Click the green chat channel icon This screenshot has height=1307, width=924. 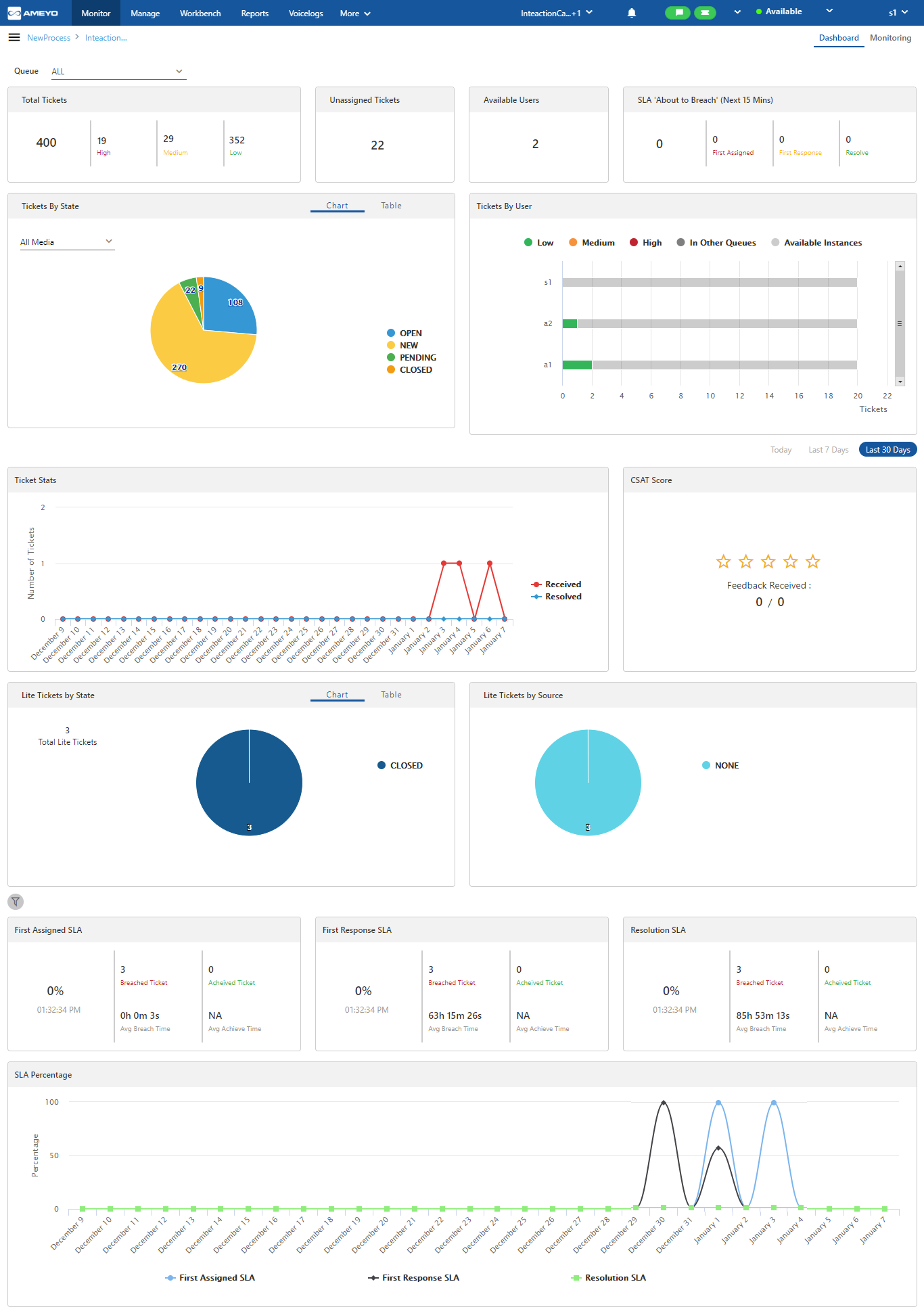[678, 13]
